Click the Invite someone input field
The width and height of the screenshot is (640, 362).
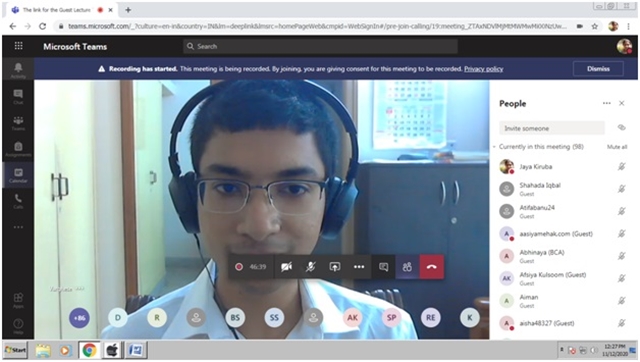coord(551,128)
